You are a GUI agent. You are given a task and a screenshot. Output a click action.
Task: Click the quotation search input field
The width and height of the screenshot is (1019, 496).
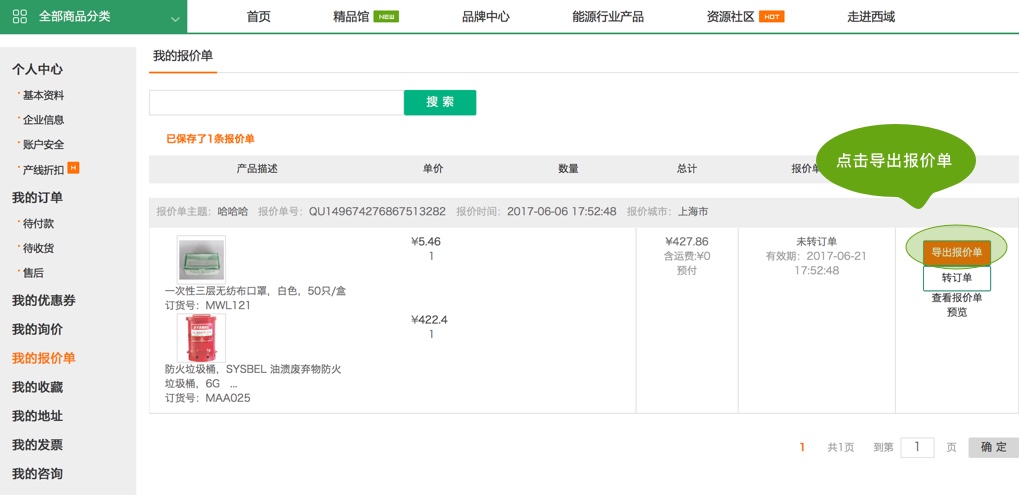[x=276, y=102]
